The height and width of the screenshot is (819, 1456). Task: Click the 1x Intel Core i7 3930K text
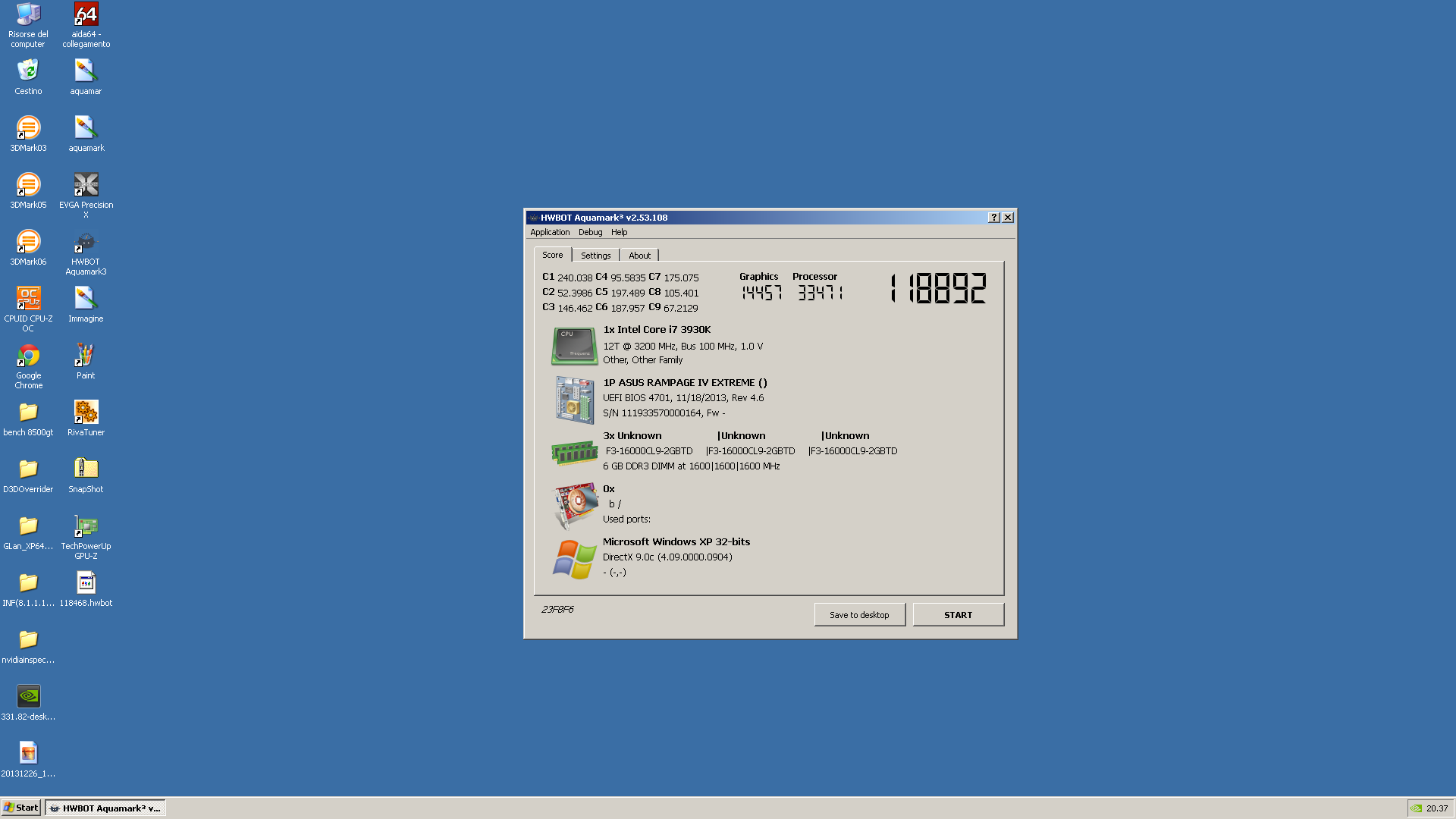[657, 329]
